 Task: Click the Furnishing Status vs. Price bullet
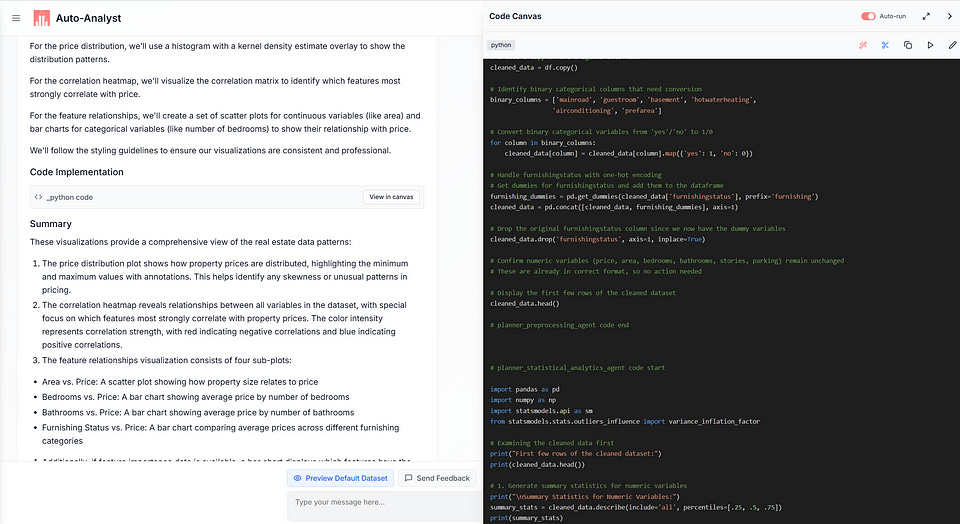(220, 434)
